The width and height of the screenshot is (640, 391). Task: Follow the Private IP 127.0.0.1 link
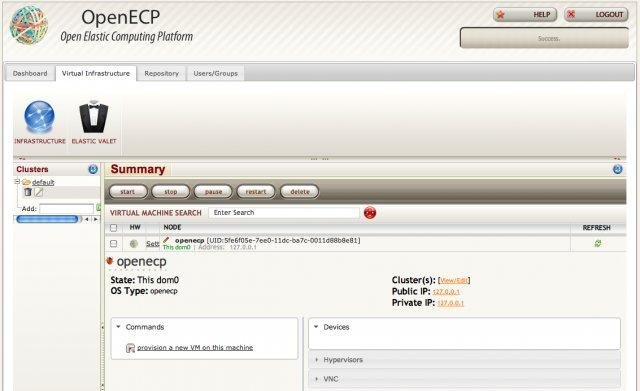[x=450, y=303]
